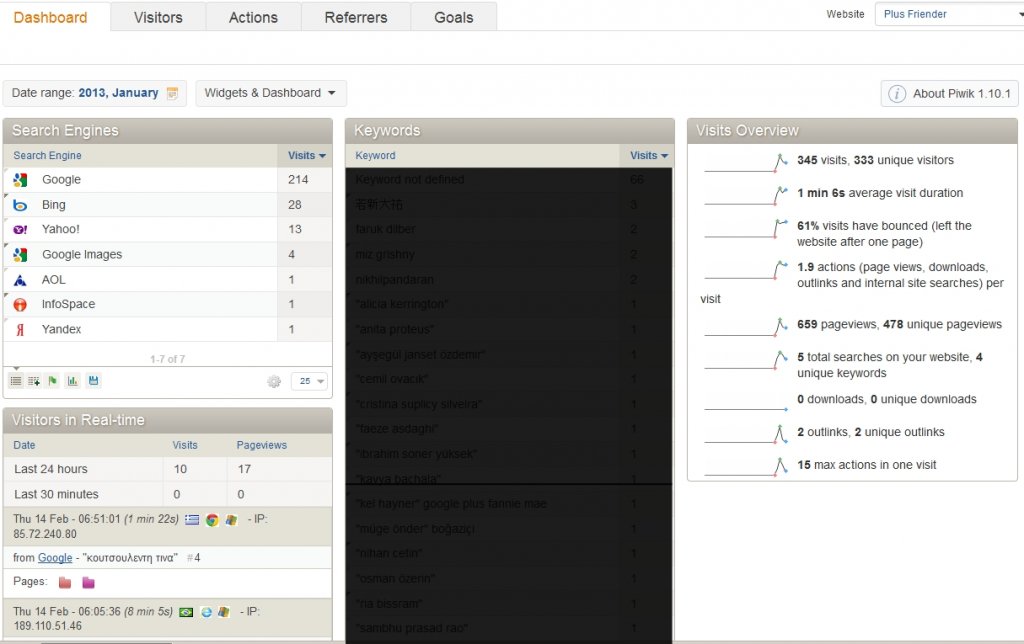Show the goals table via green flag icon
This screenshot has width=1024, height=644.
pyautogui.click(x=53, y=381)
